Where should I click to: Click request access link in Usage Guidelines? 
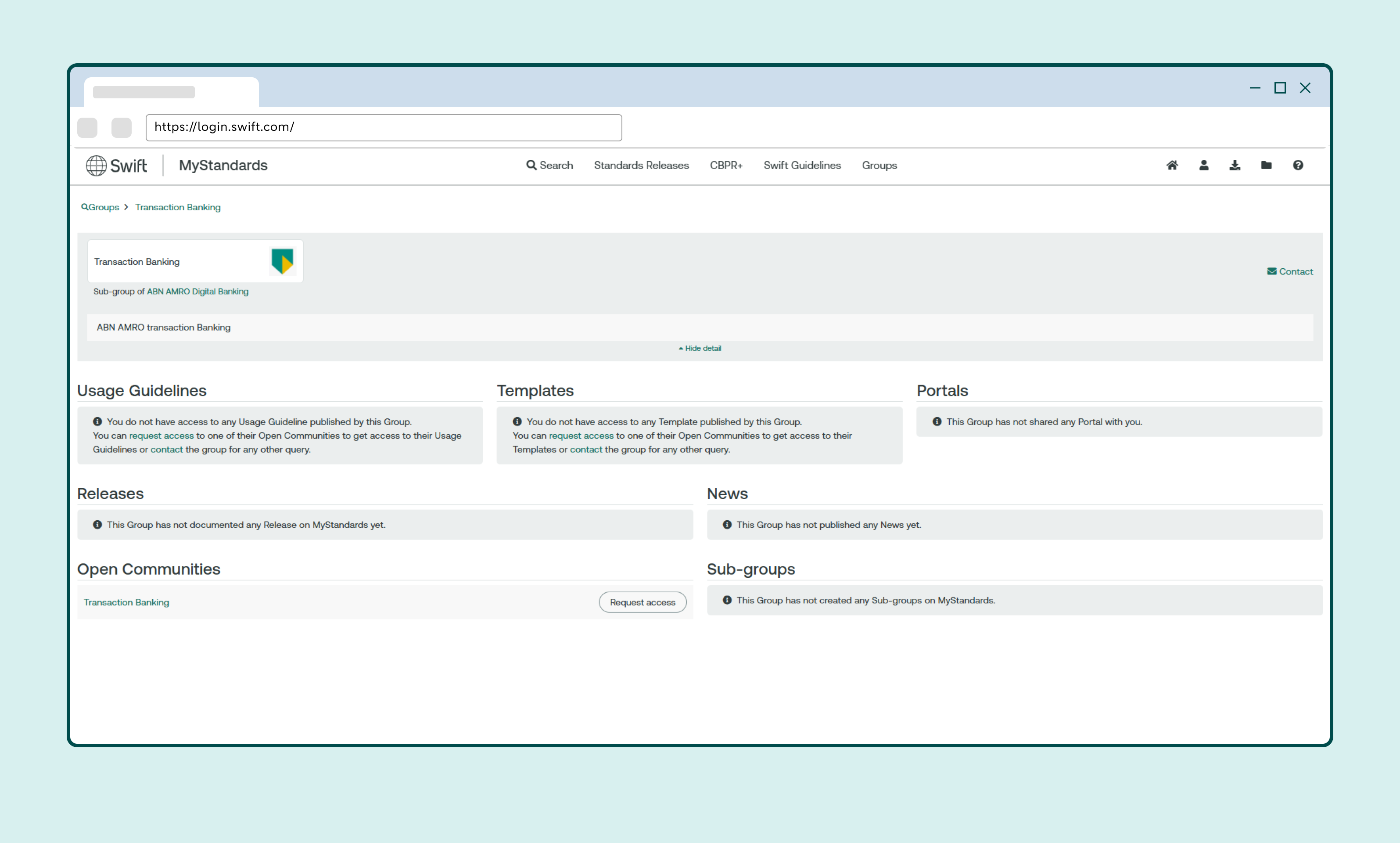click(x=161, y=436)
